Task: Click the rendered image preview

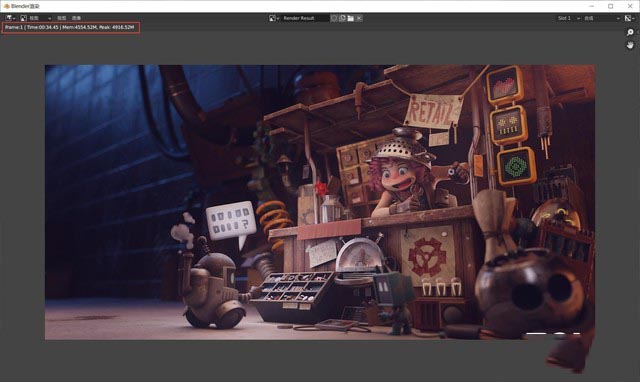Action: 320,202
